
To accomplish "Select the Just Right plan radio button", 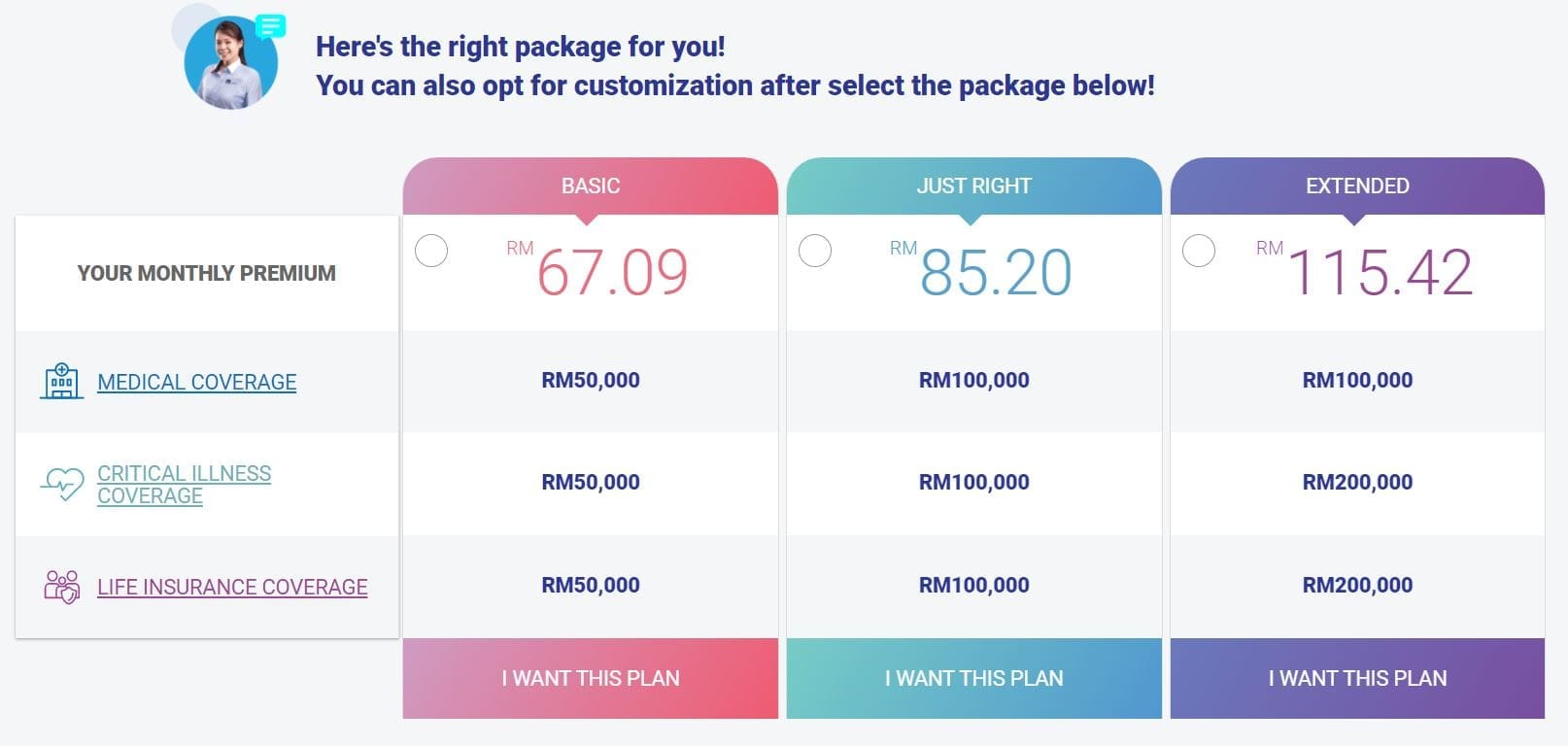I will [816, 250].
